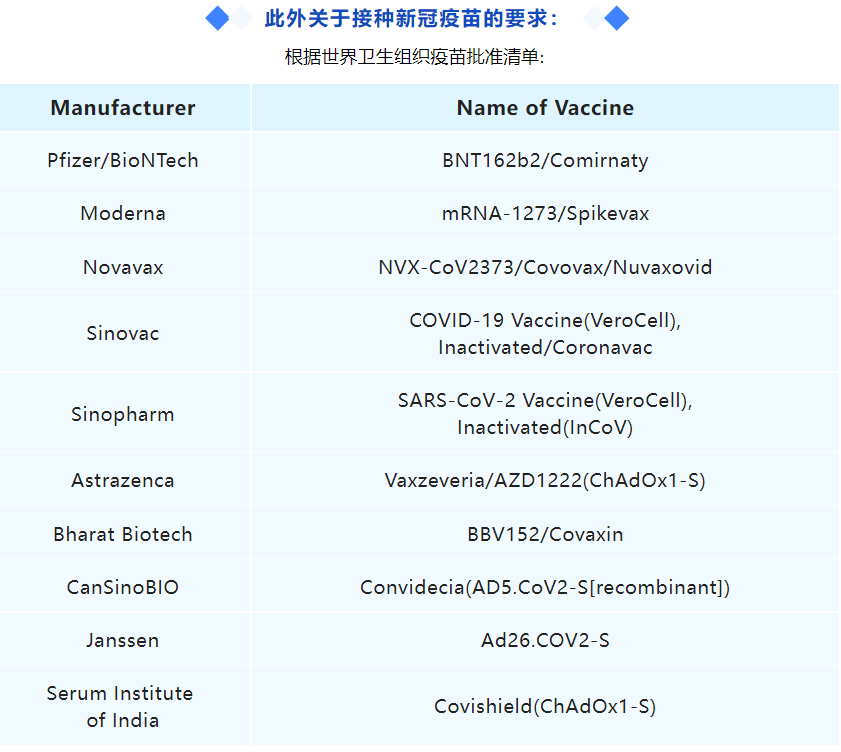
Task: Select the Covishield(ChAdOx1-S) vaccine cell
Action: pos(545,706)
